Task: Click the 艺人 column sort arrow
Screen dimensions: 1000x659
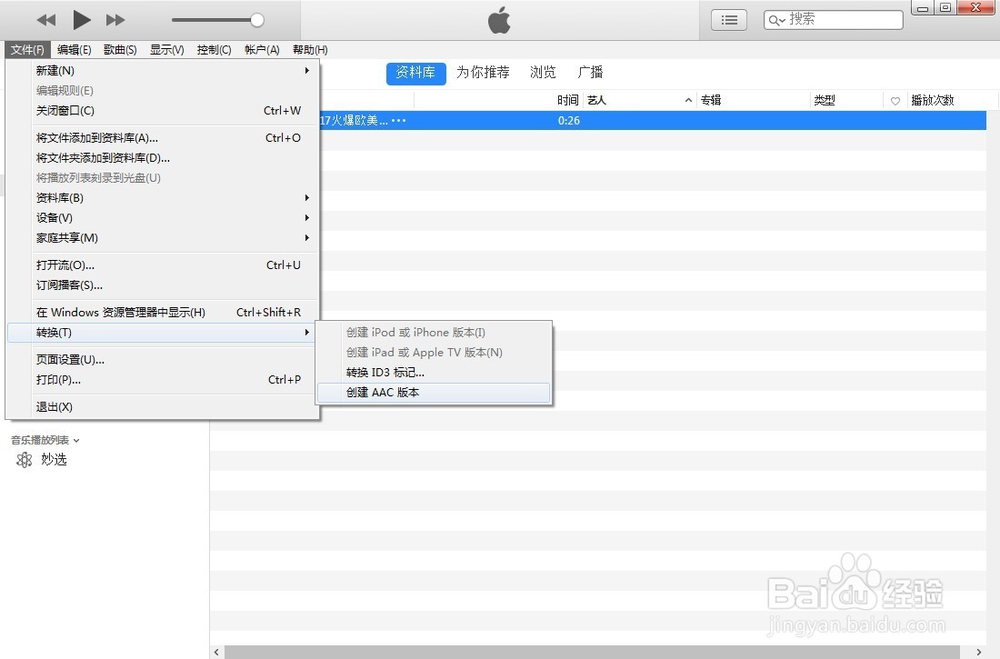Action: (x=688, y=100)
